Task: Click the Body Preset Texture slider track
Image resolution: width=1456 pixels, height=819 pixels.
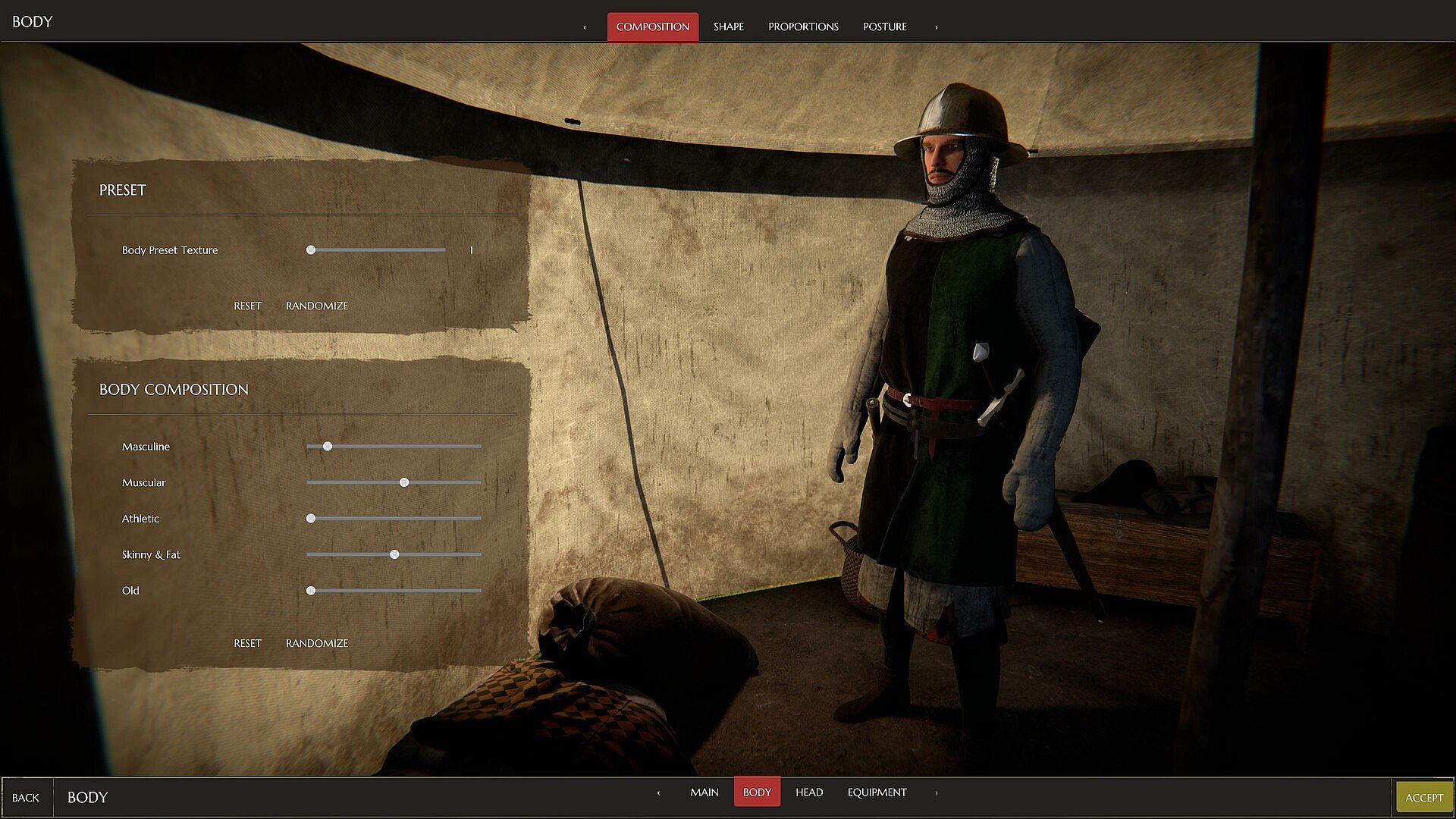Action: 379,249
